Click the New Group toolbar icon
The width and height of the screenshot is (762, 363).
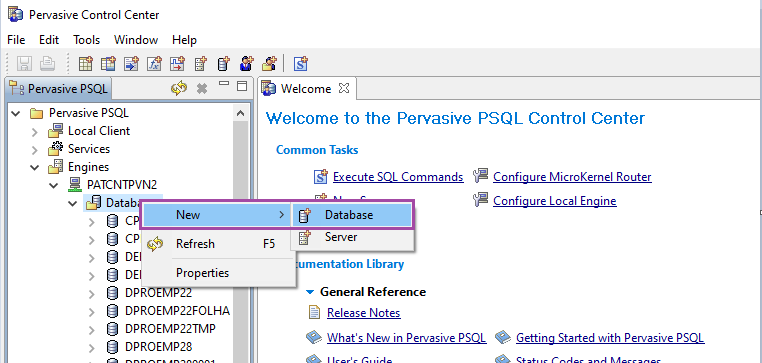point(269,63)
